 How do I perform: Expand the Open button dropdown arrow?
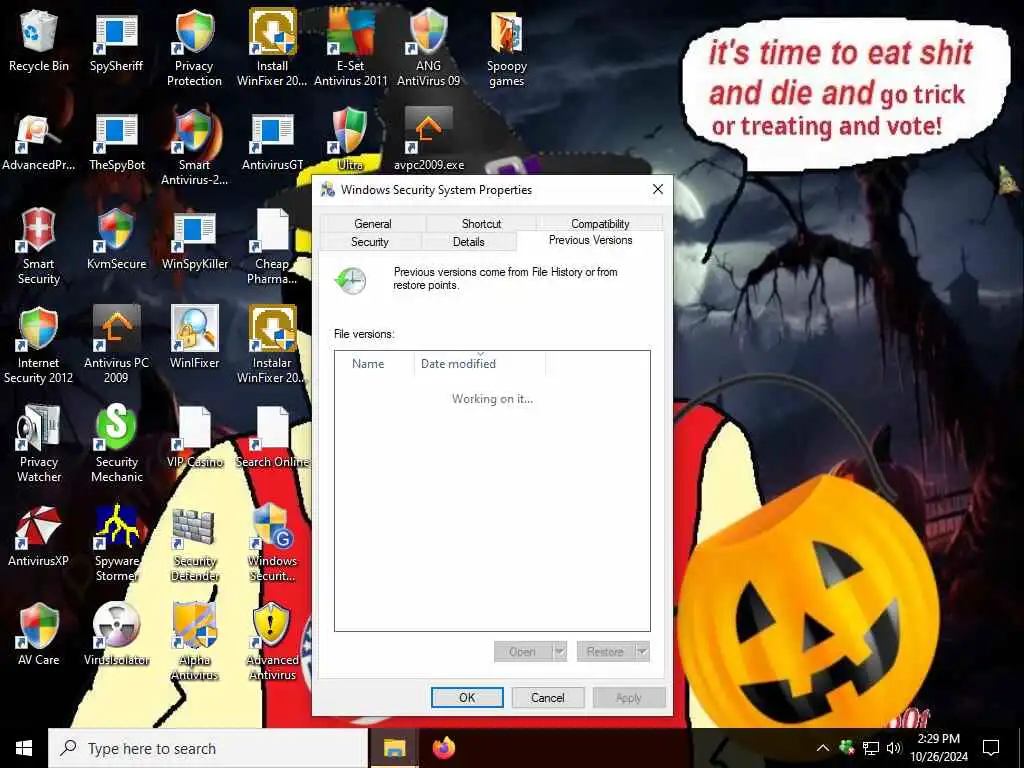(560, 652)
